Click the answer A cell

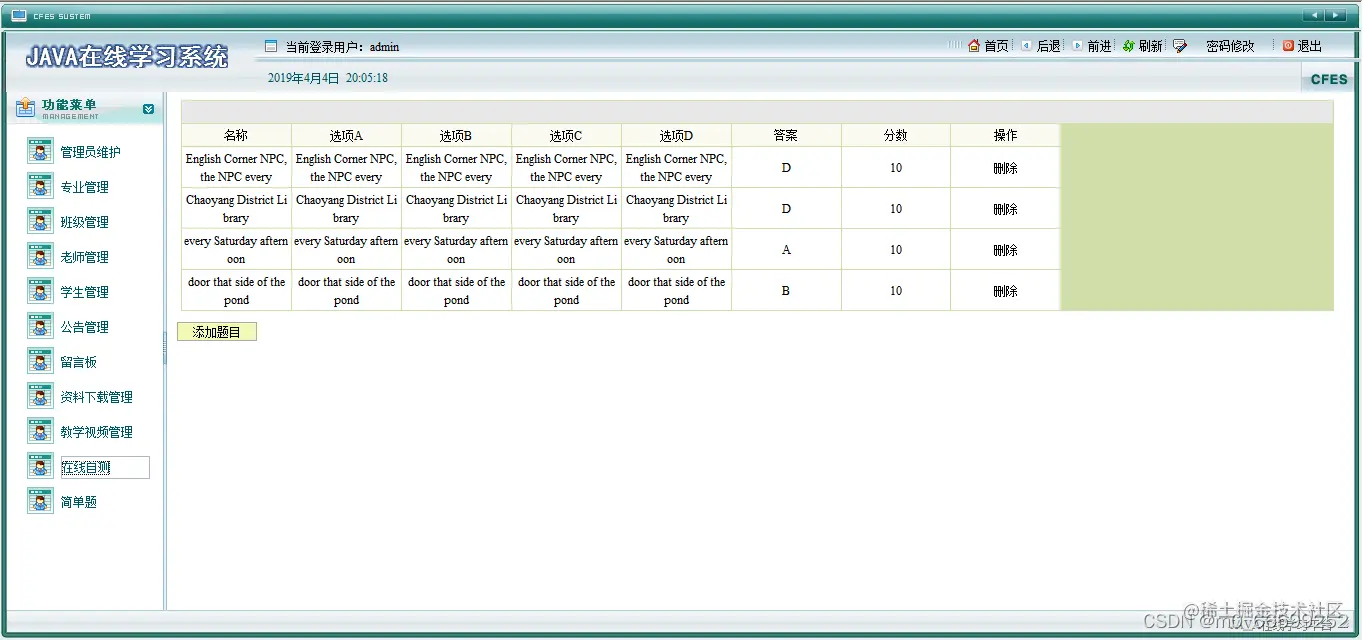point(786,250)
